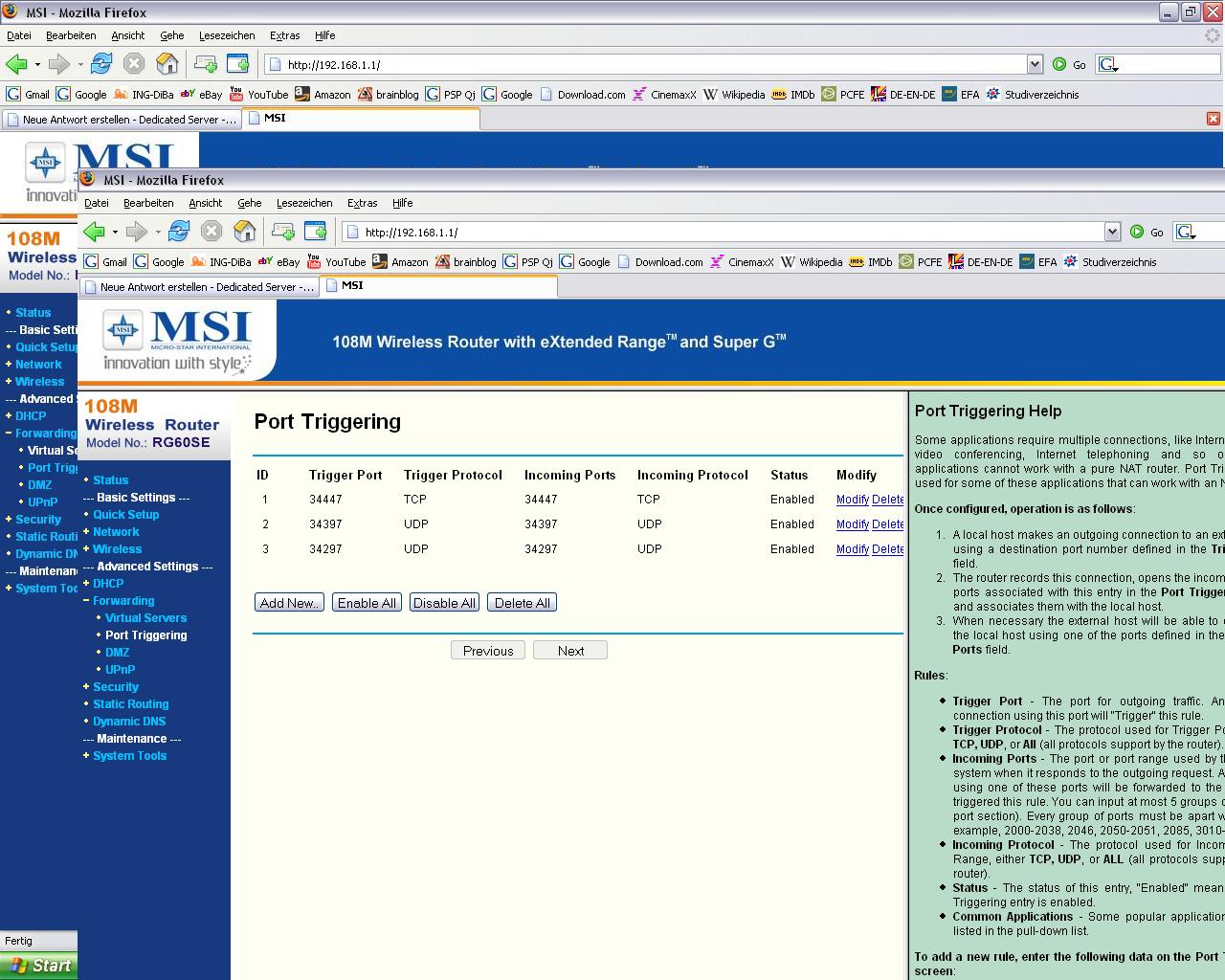
Task: Click Back arrow in rear Firefox window
Action: click(16, 64)
